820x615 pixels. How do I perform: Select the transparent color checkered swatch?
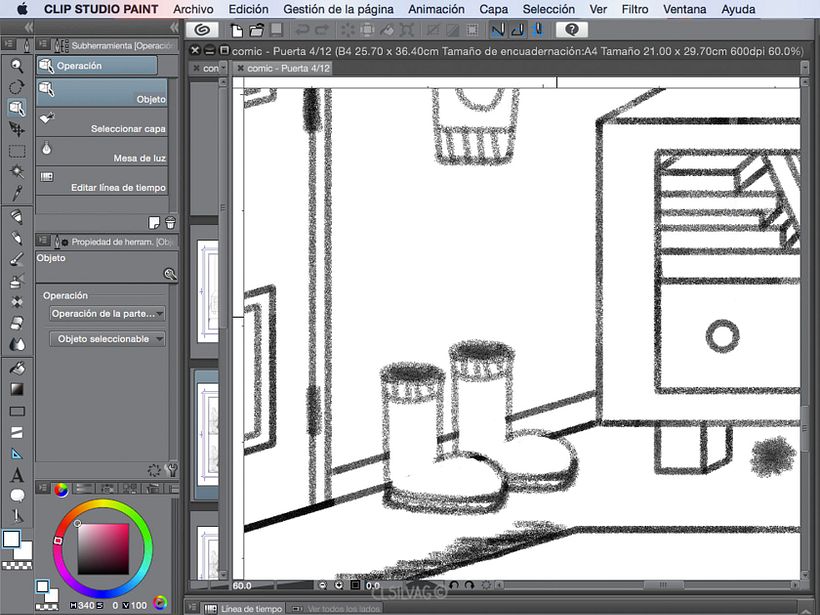(16, 565)
